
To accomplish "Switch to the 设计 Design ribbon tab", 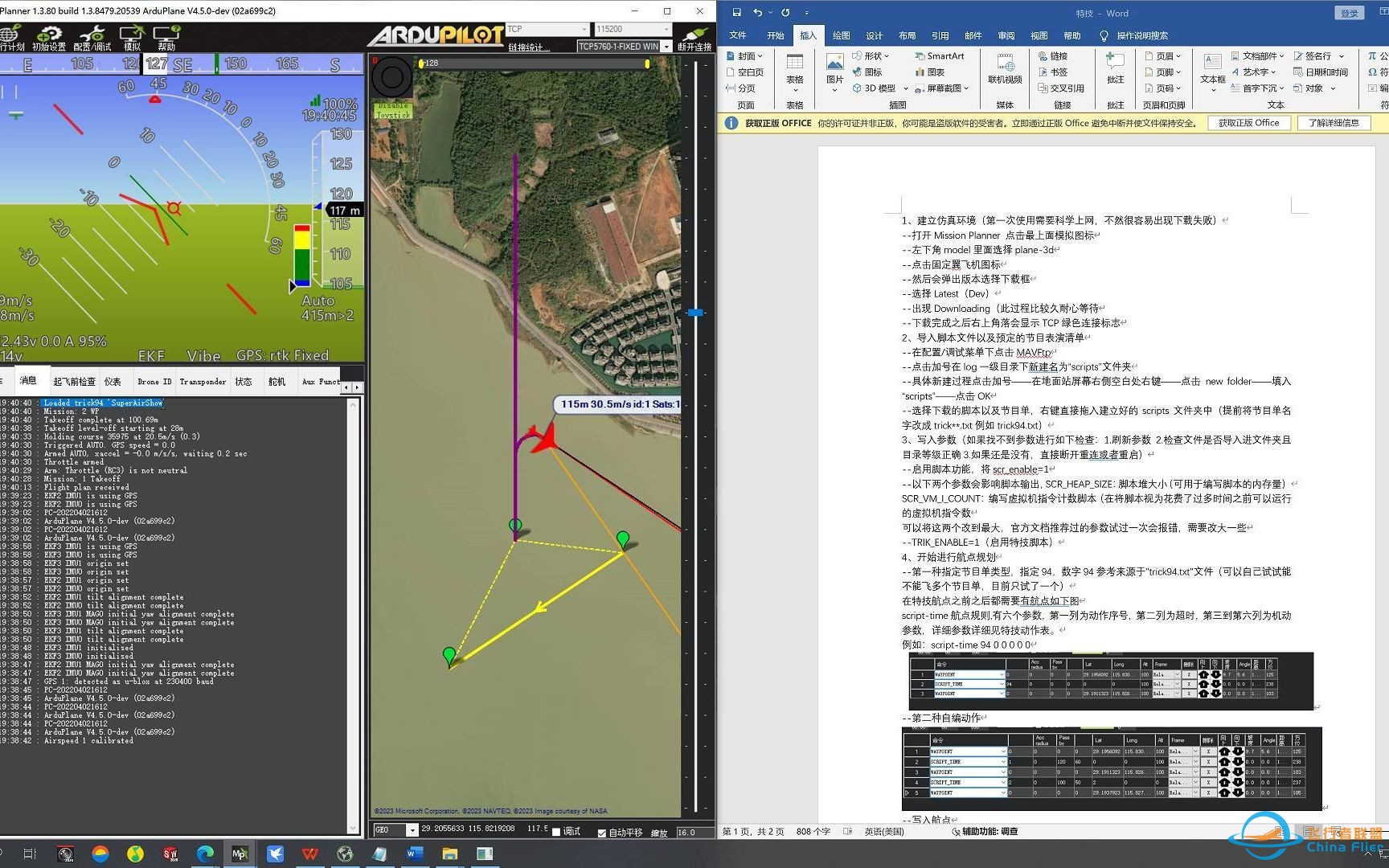I will (x=874, y=35).
